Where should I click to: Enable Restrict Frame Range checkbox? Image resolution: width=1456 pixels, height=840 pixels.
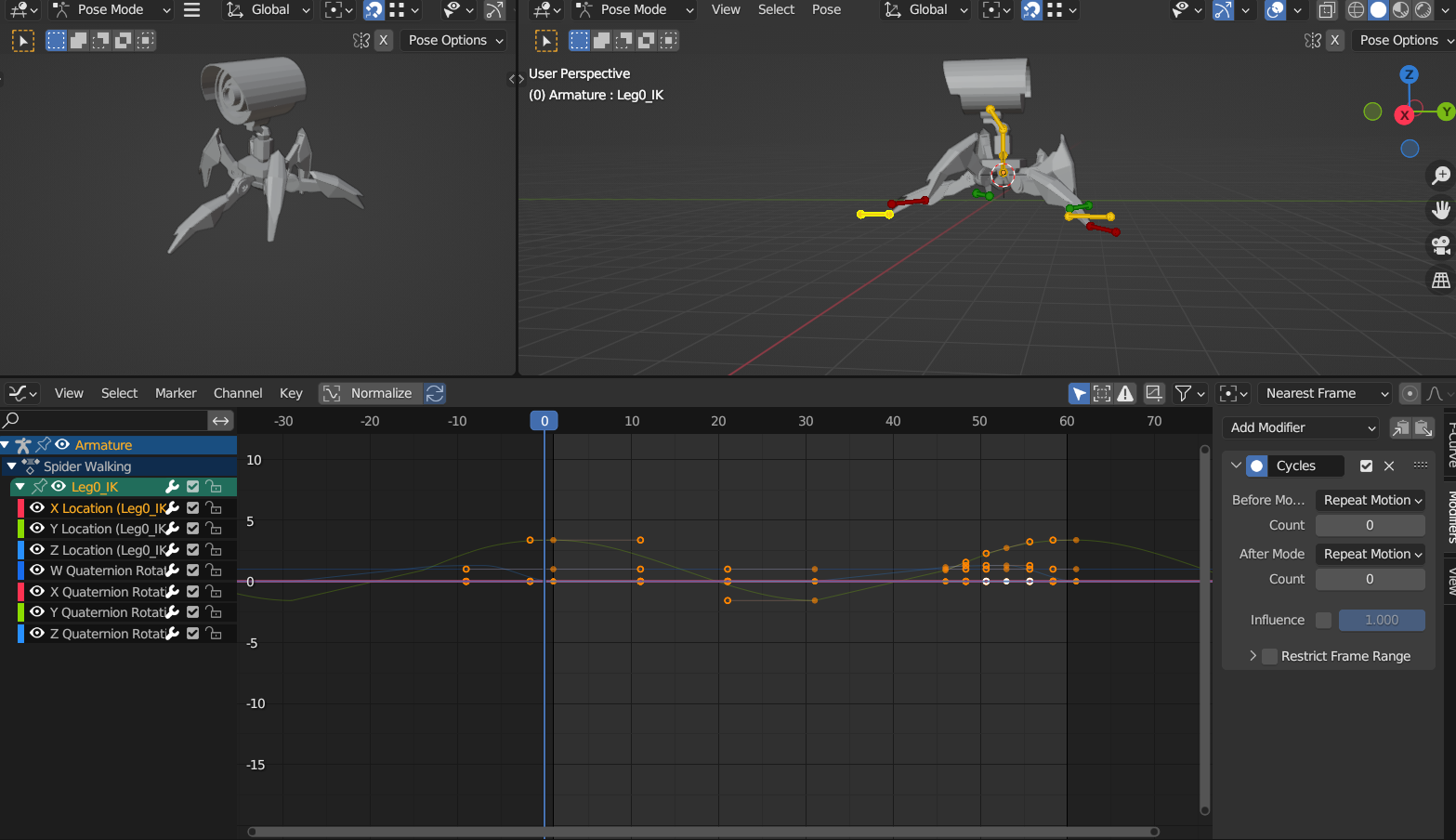(x=1269, y=656)
